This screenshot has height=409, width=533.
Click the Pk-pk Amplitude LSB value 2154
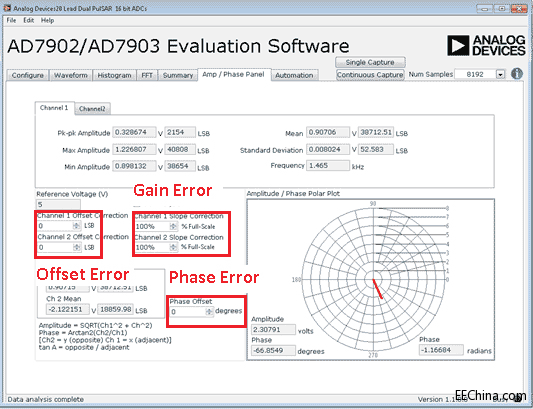[180, 132]
